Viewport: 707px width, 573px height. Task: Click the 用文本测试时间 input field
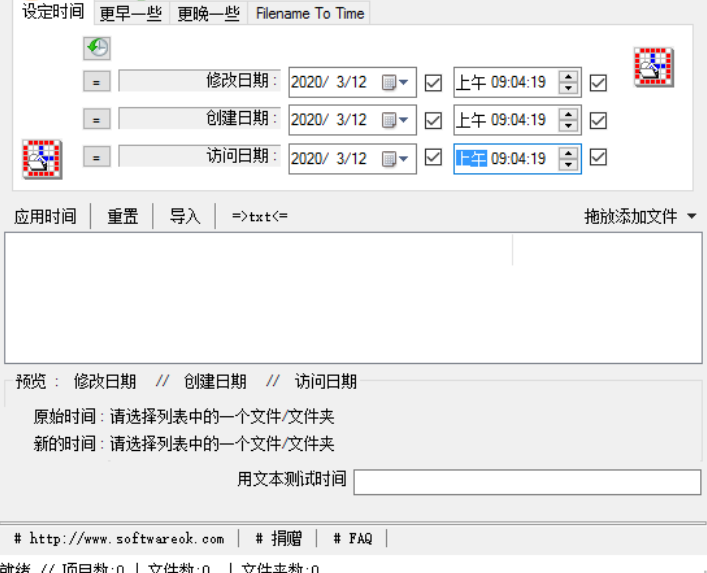tap(527, 482)
